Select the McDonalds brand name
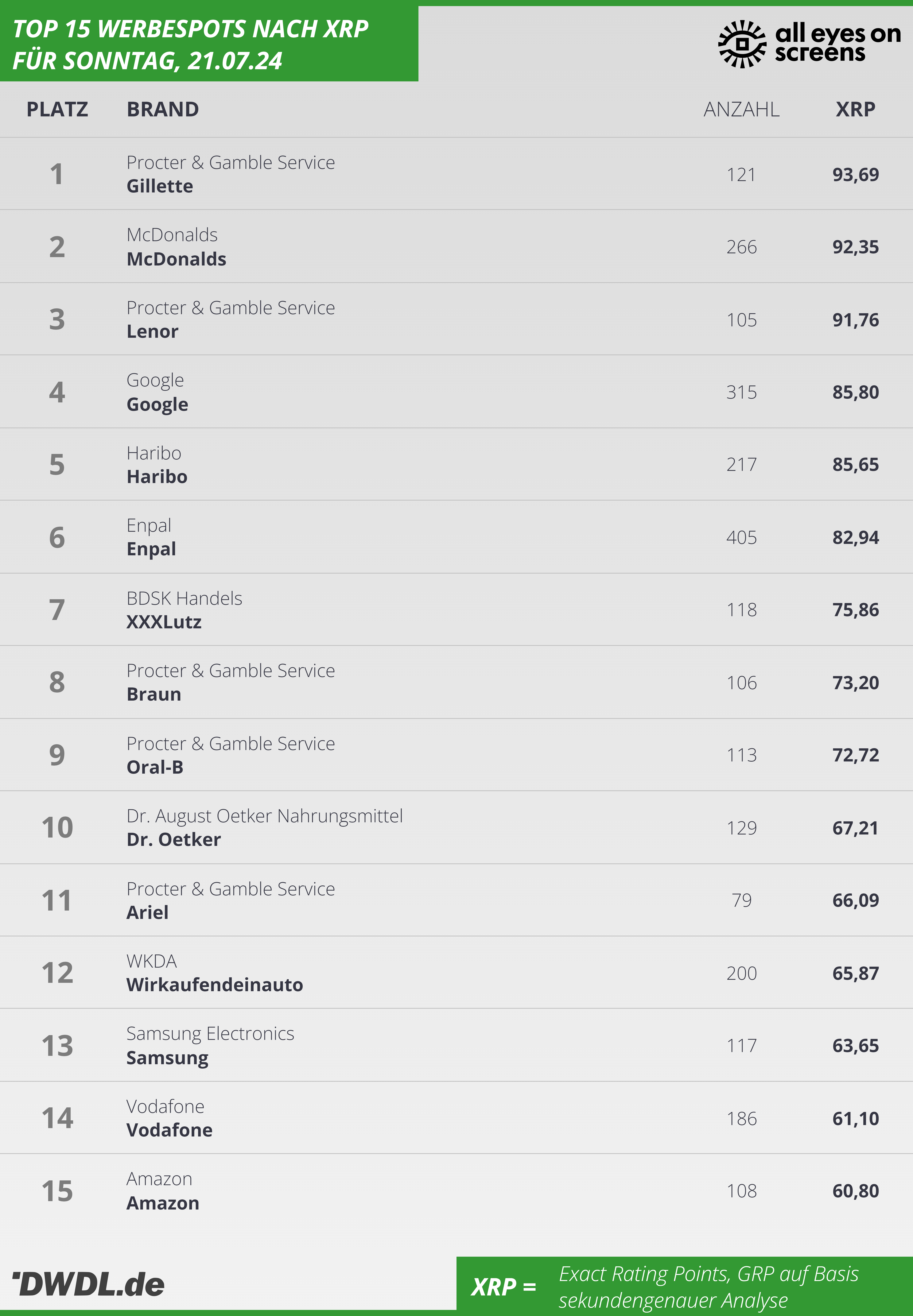This screenshot has width=913, height=1316. pyautogui.click(x=176, y=259)
